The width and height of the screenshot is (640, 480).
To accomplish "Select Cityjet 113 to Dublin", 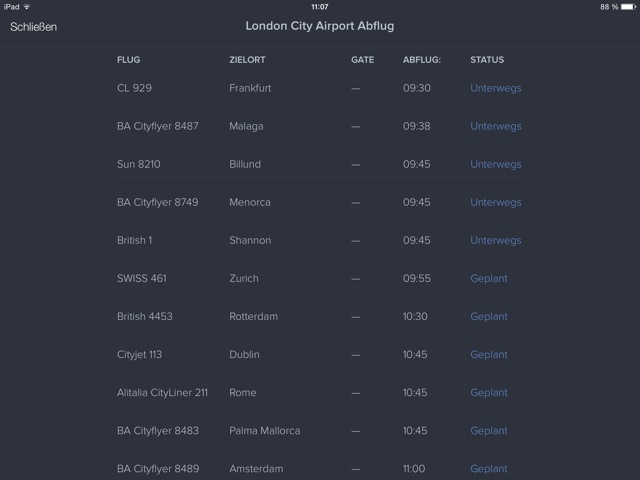I will click(139, 354).
